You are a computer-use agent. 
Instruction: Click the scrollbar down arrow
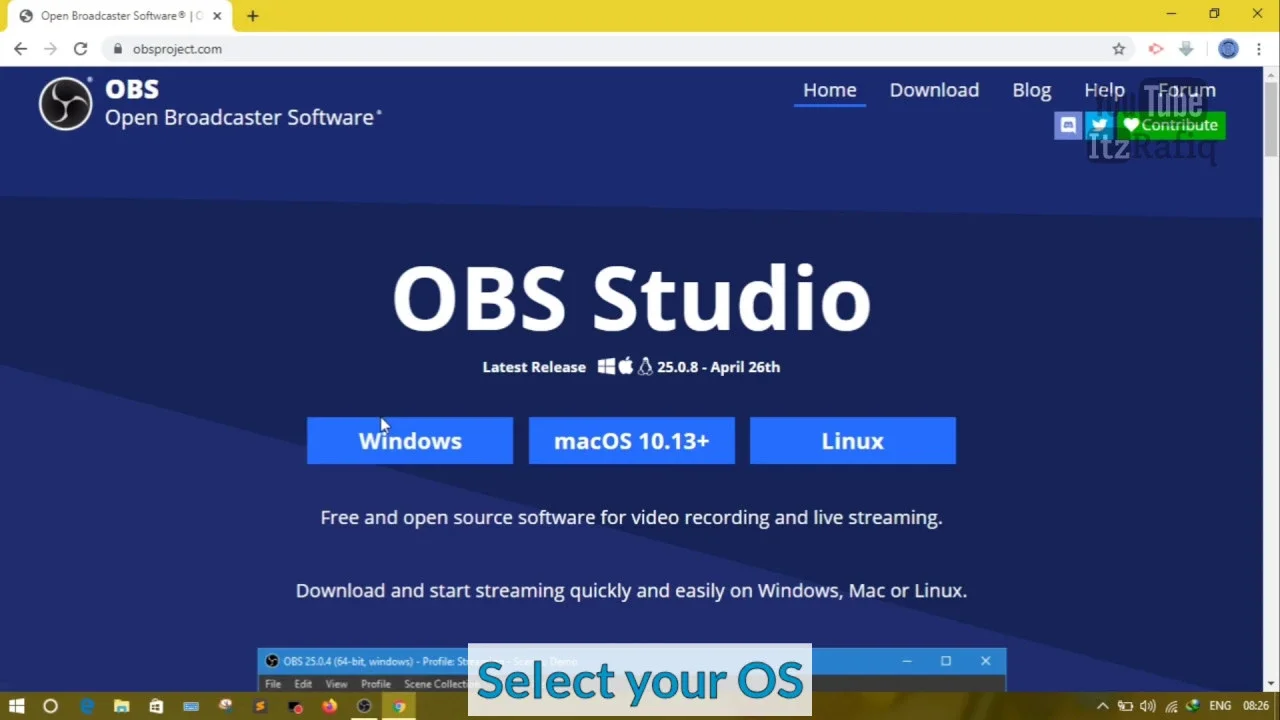1270,684
